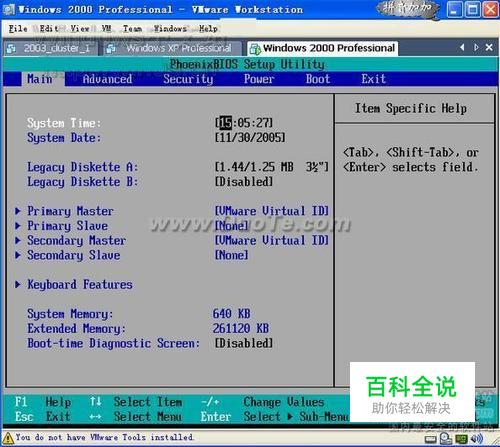The image size is (500, 447).
Task: Go to the Exit BIOS menu
Action: click(373, 79)
